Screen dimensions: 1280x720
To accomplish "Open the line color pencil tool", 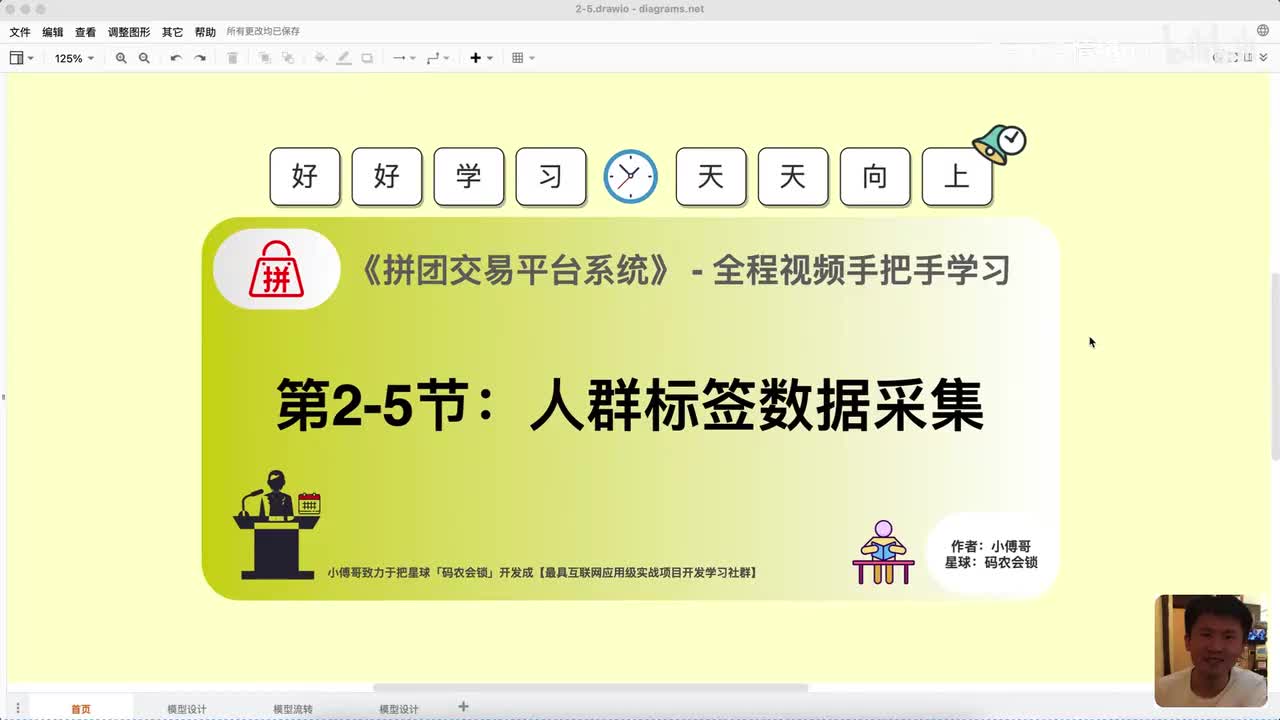I will pos(344,58).
